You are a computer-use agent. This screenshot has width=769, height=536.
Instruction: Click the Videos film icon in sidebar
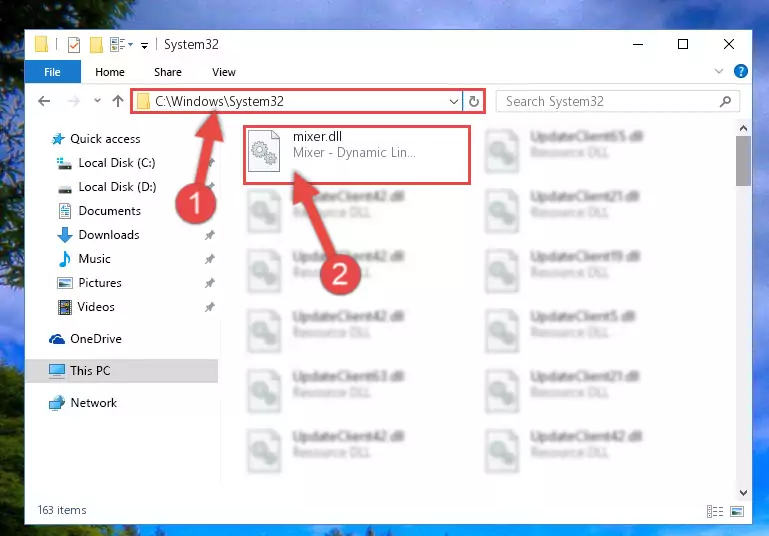pyautogui.click(x=64, y=307)
